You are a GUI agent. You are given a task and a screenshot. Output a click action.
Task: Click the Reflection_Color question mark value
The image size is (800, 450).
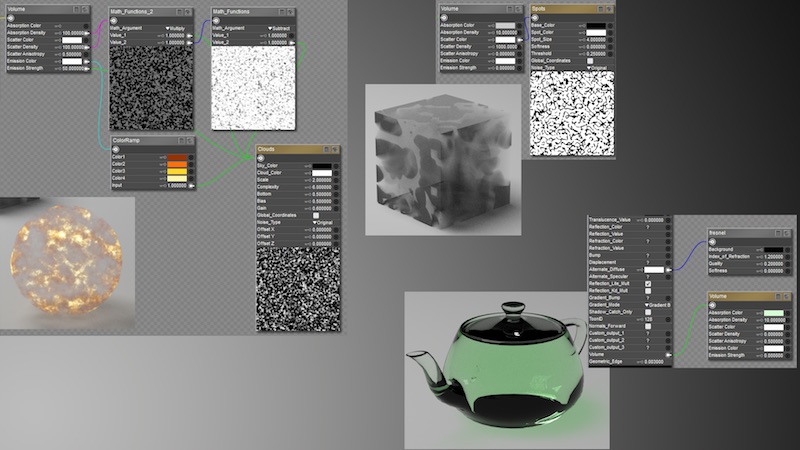[648, 227]
